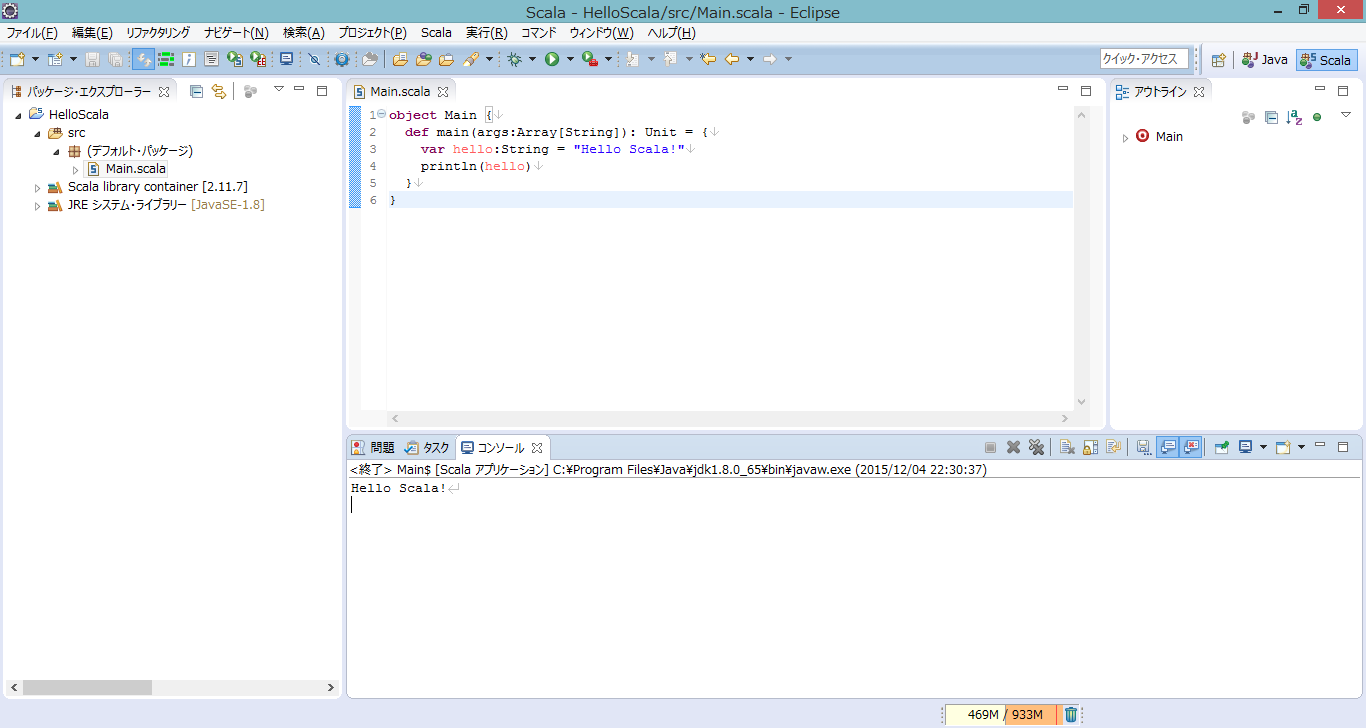Open the 実行(R) menu
The width and height of the screenshot is (1366, 728).
pos(487,32)
